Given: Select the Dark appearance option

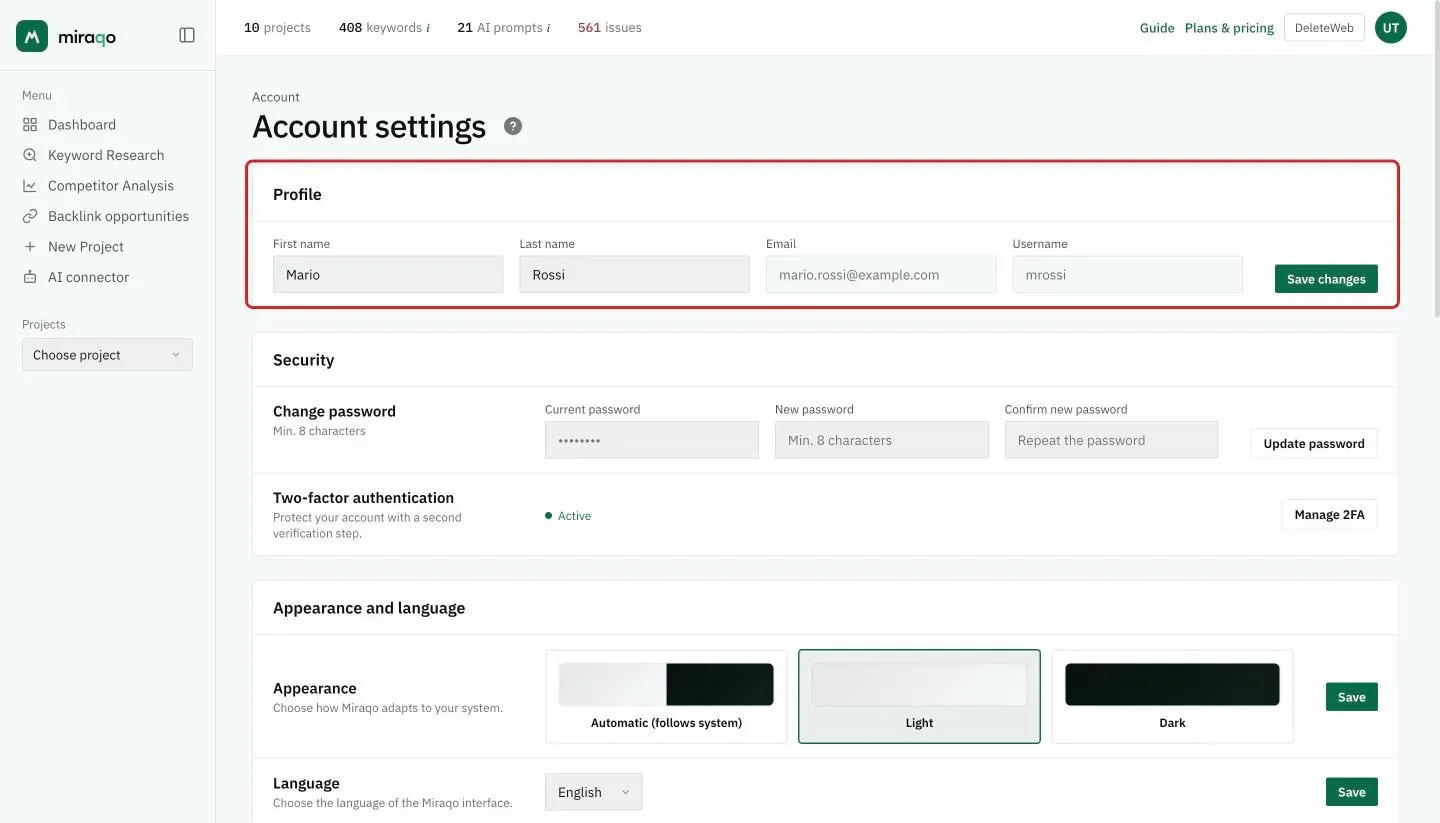Looking at the screenshot, I should (x=1172, y=697).
